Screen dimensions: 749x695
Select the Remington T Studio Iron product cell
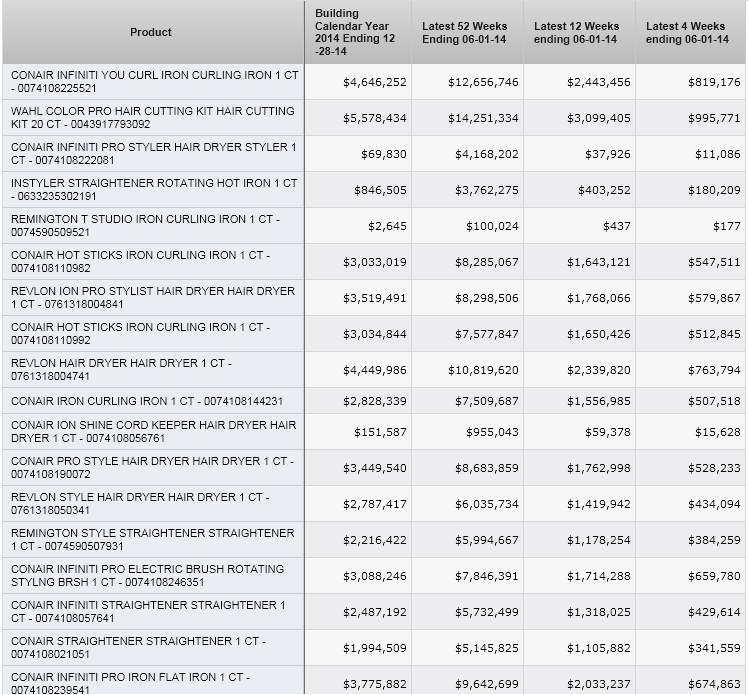tap(145, 226)
